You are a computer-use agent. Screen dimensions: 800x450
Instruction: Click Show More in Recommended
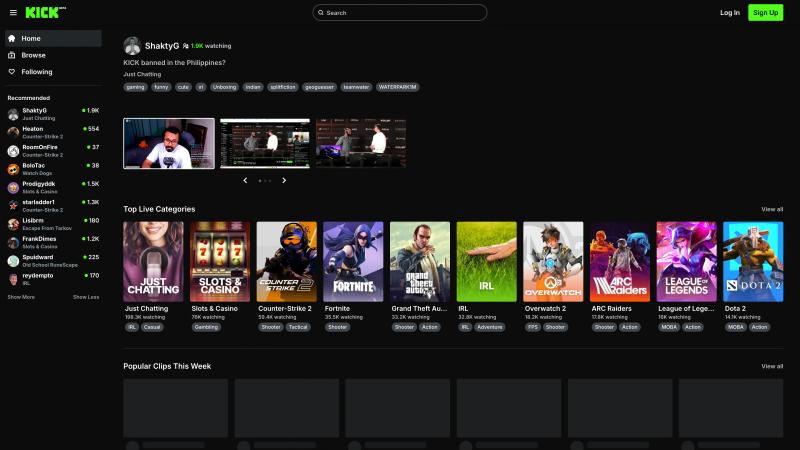[x=21, y=297]
